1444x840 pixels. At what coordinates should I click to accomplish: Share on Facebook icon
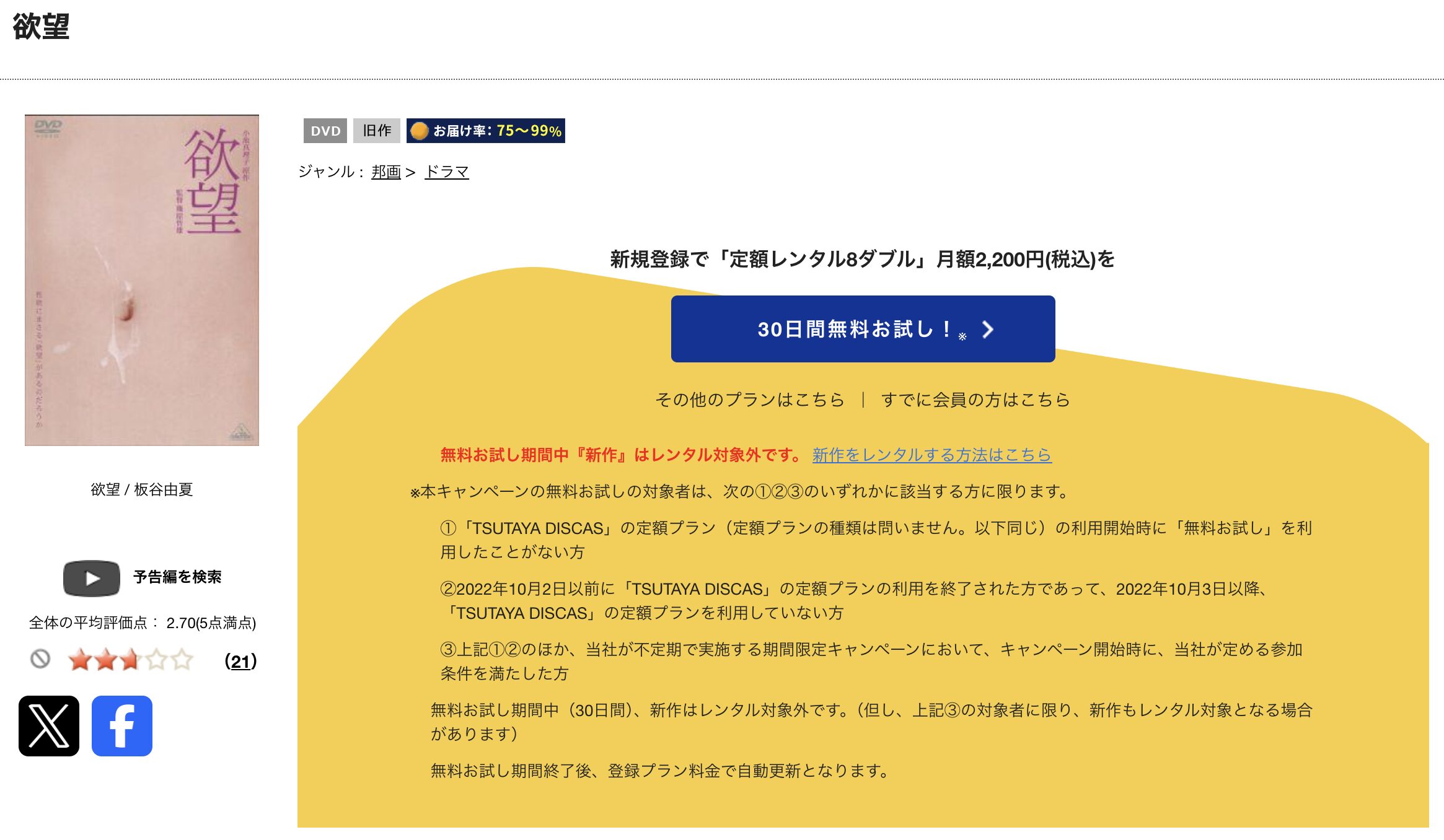122,726
